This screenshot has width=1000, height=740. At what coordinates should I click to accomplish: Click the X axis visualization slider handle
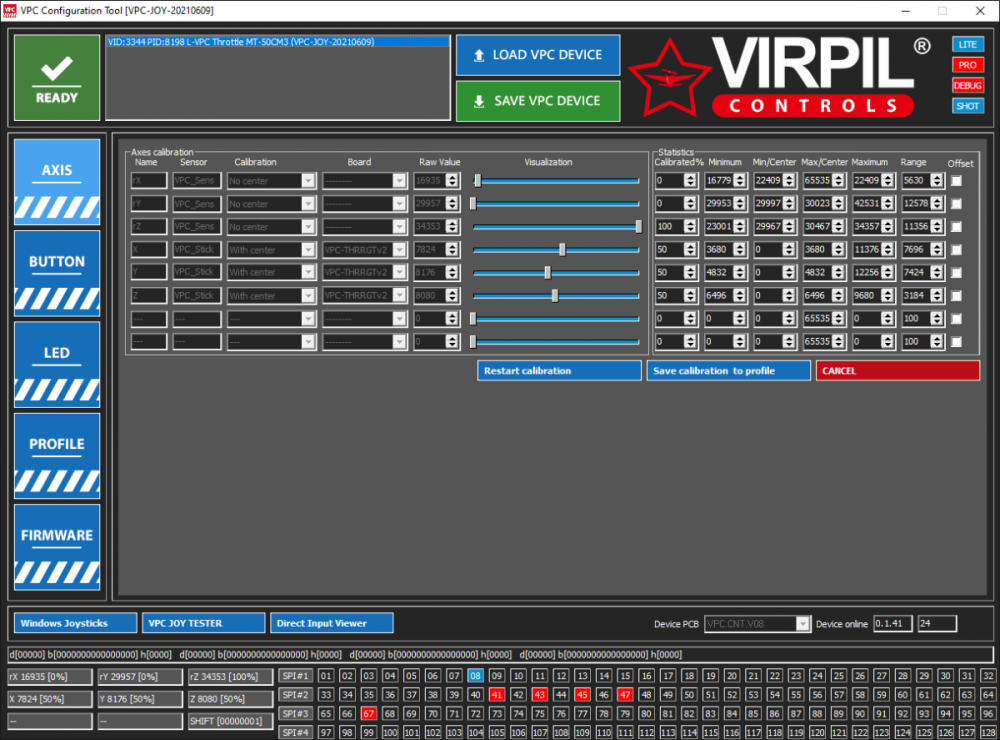pyautogui.click(x=562, y=249)
